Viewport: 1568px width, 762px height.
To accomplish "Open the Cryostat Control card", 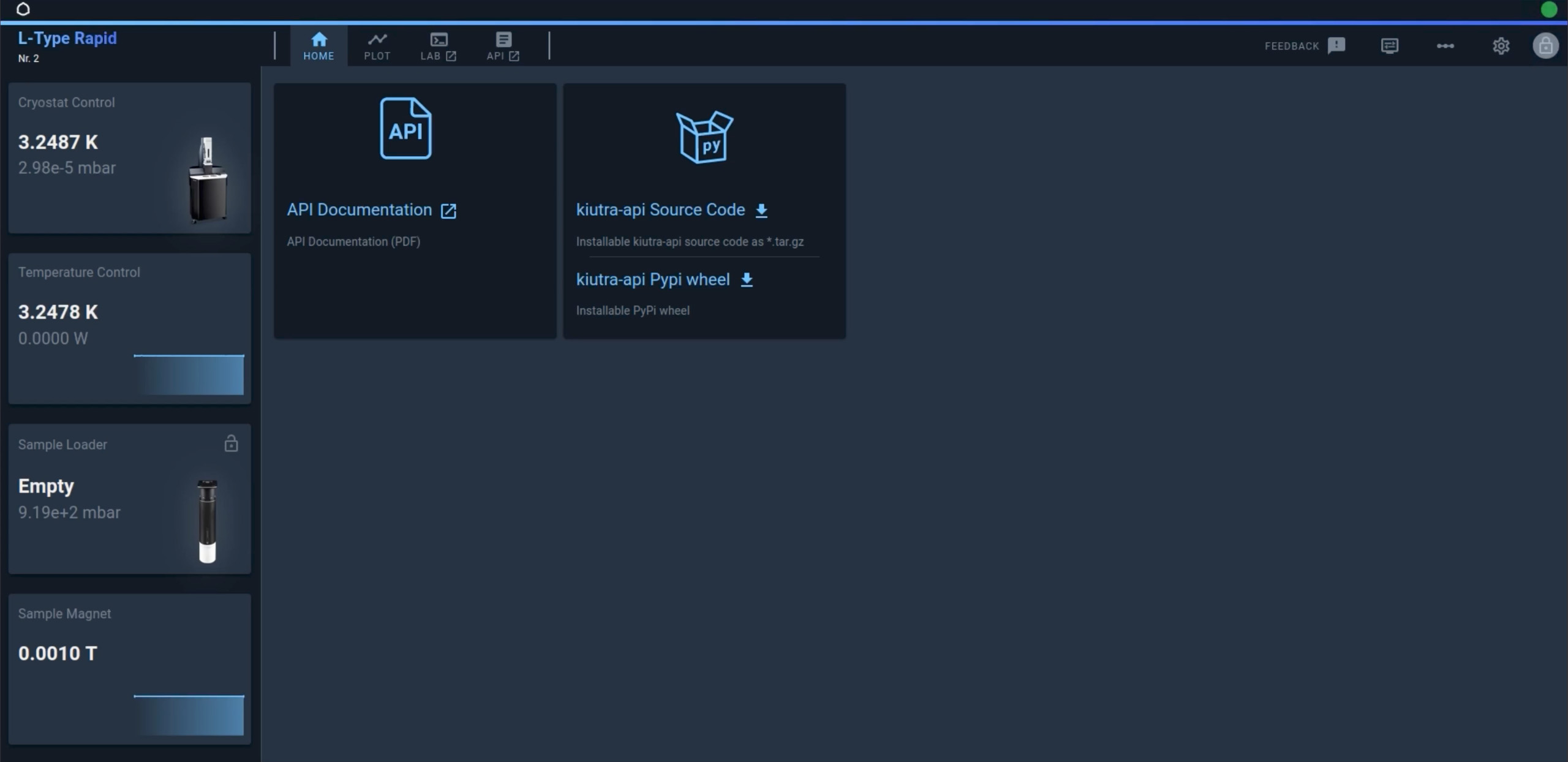I will [x=130, y=158].
